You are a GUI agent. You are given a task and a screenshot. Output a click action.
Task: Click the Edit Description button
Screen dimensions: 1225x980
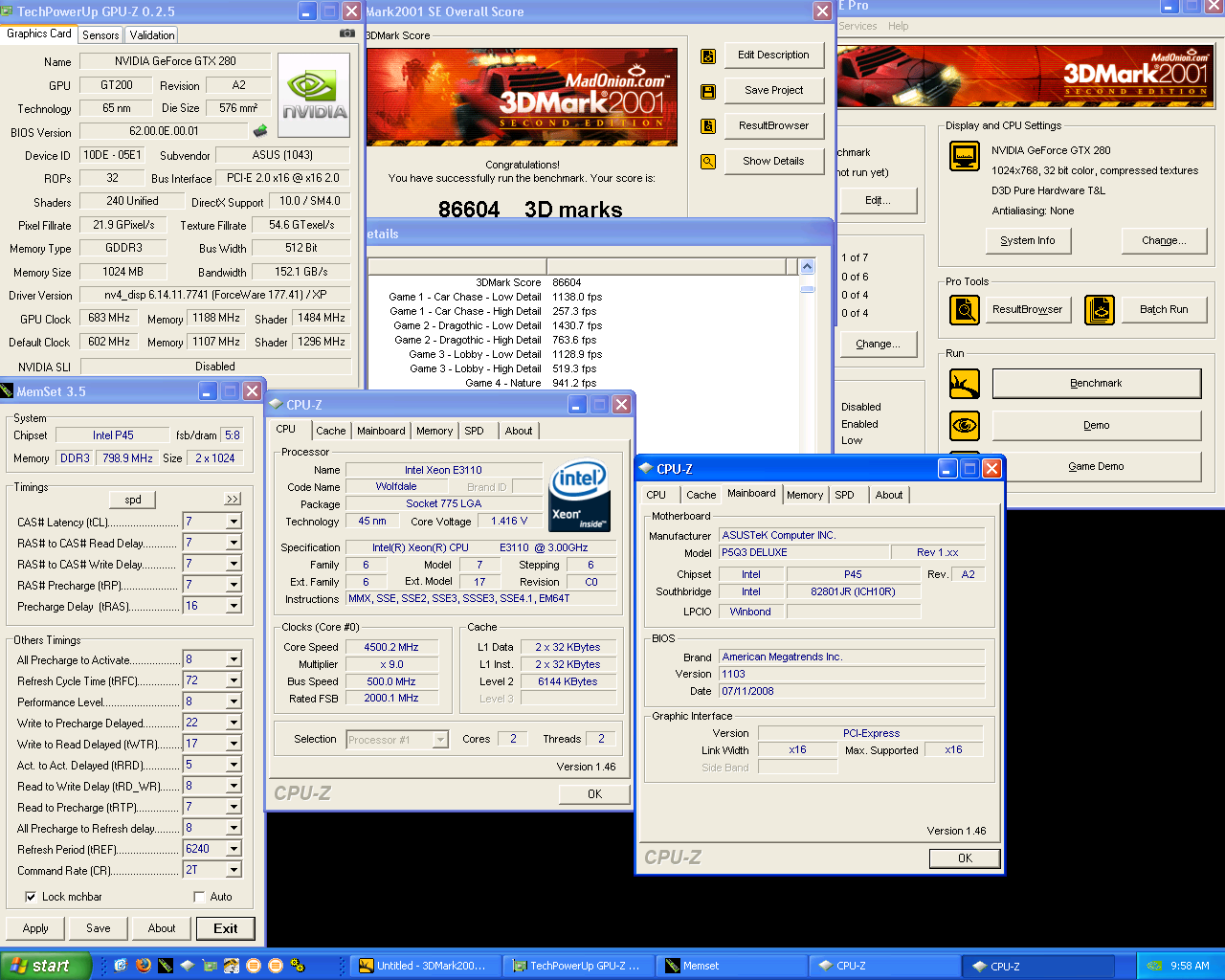773,55
